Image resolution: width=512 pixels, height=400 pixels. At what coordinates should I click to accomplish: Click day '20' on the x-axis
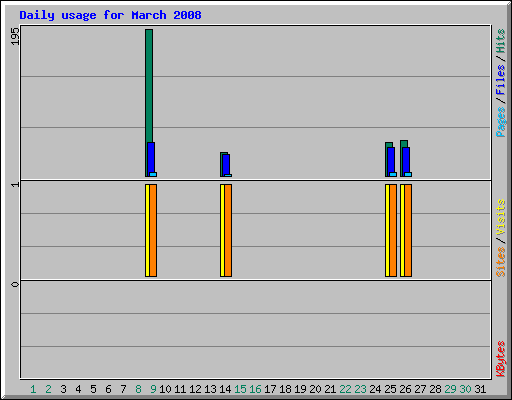pyautogui.click(x=315, y=389)
